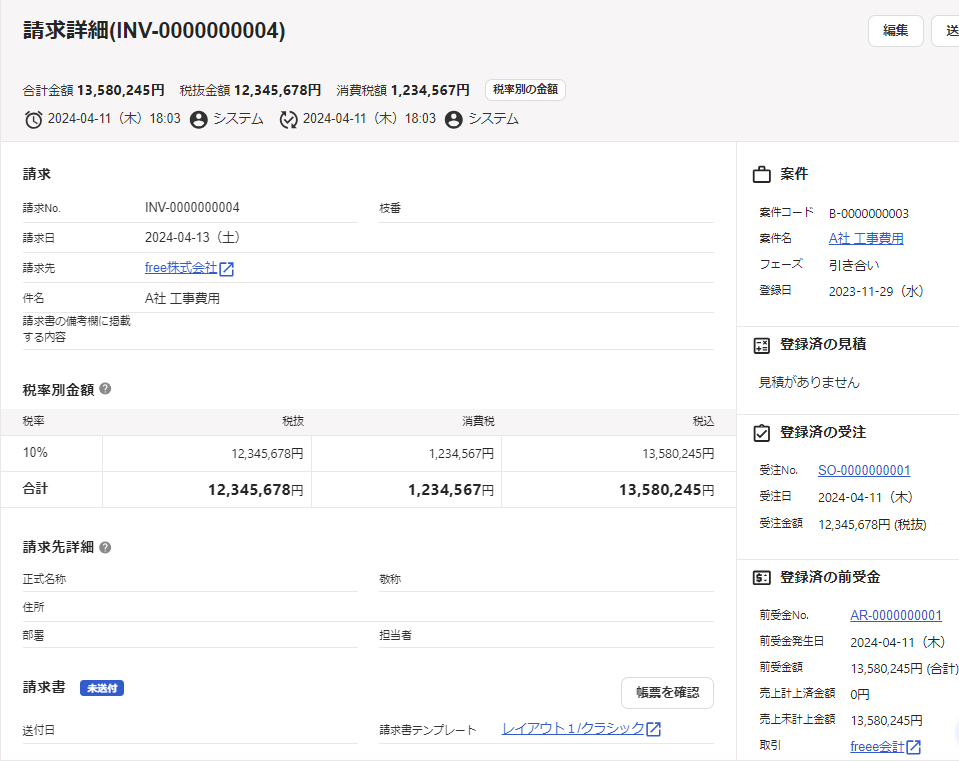Click the order amount 12,345,678円 (税抜)
The height and width of the screenshot is (761, 959).
(x=873, y=524)
